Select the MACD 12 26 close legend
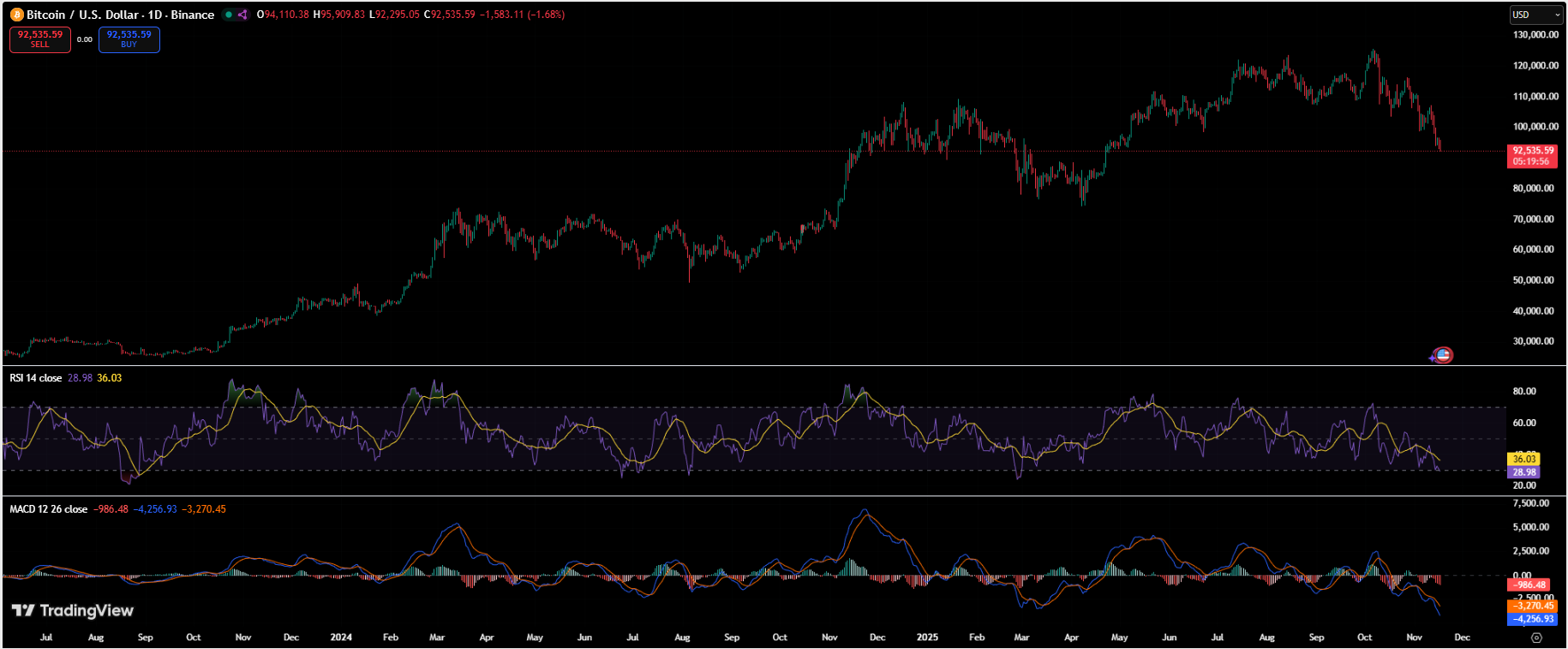The width and height of the screenshot is (1568, 649). click(49, 509)
